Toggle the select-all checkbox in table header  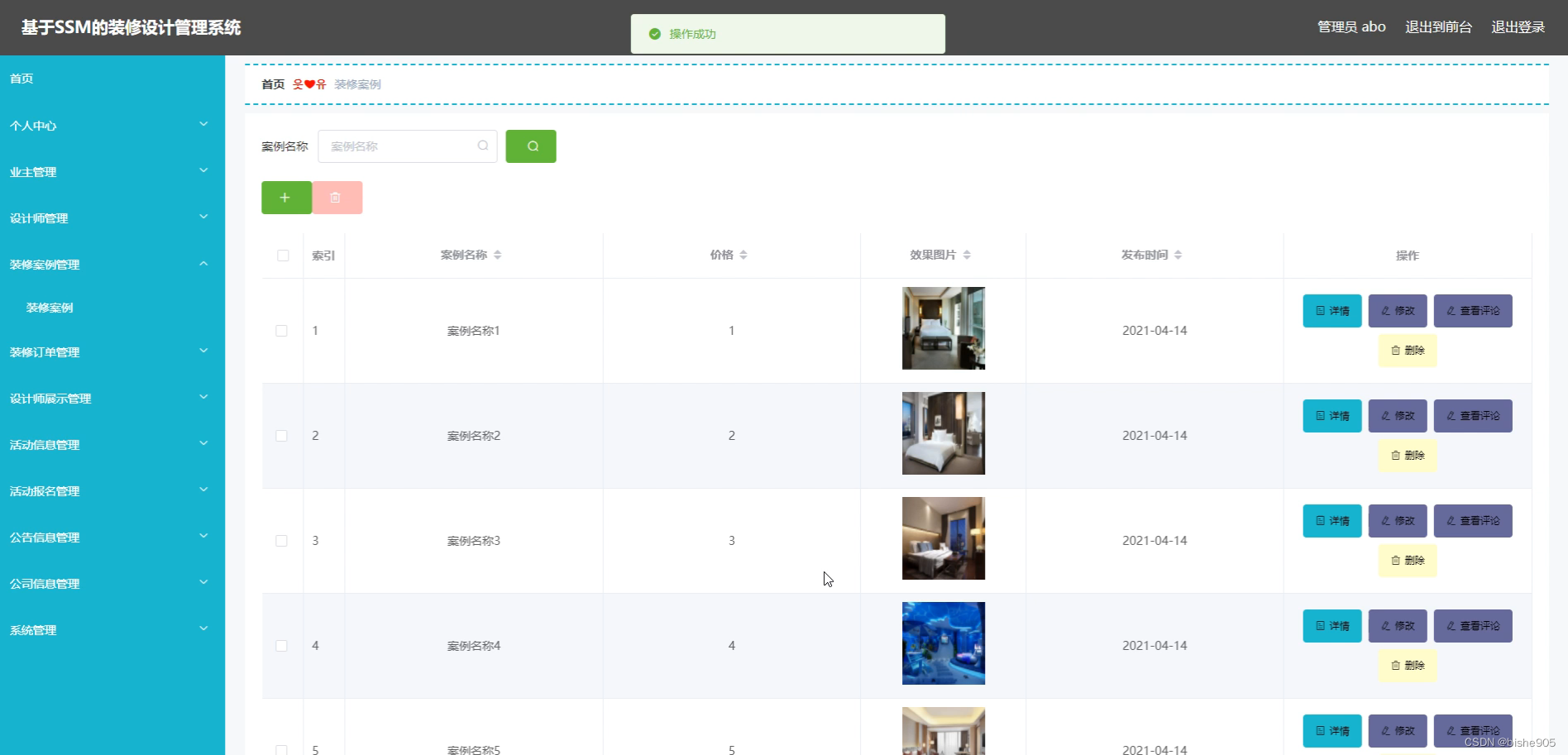[x=283, y=256]
